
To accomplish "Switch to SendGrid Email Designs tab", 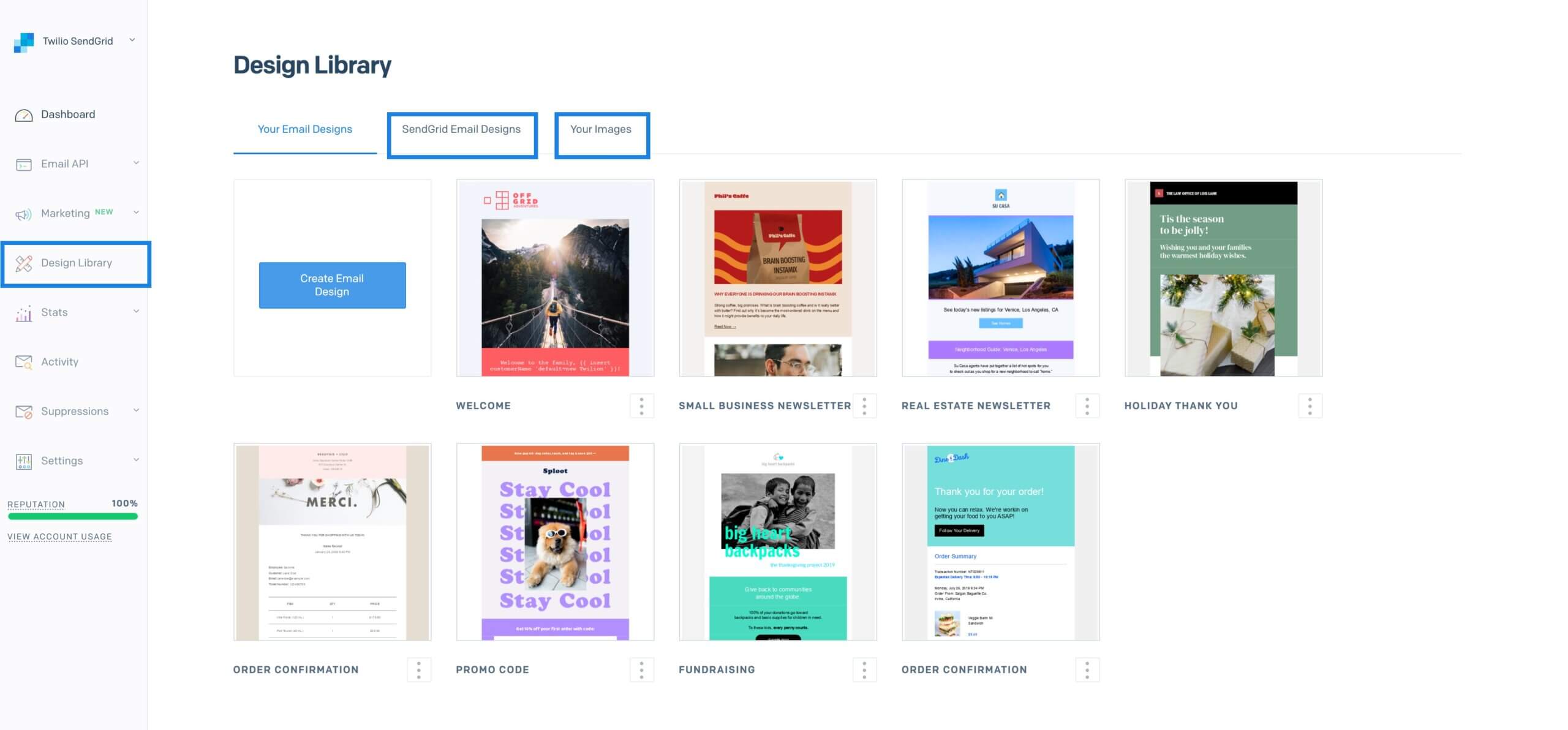I will coord(461,128).
